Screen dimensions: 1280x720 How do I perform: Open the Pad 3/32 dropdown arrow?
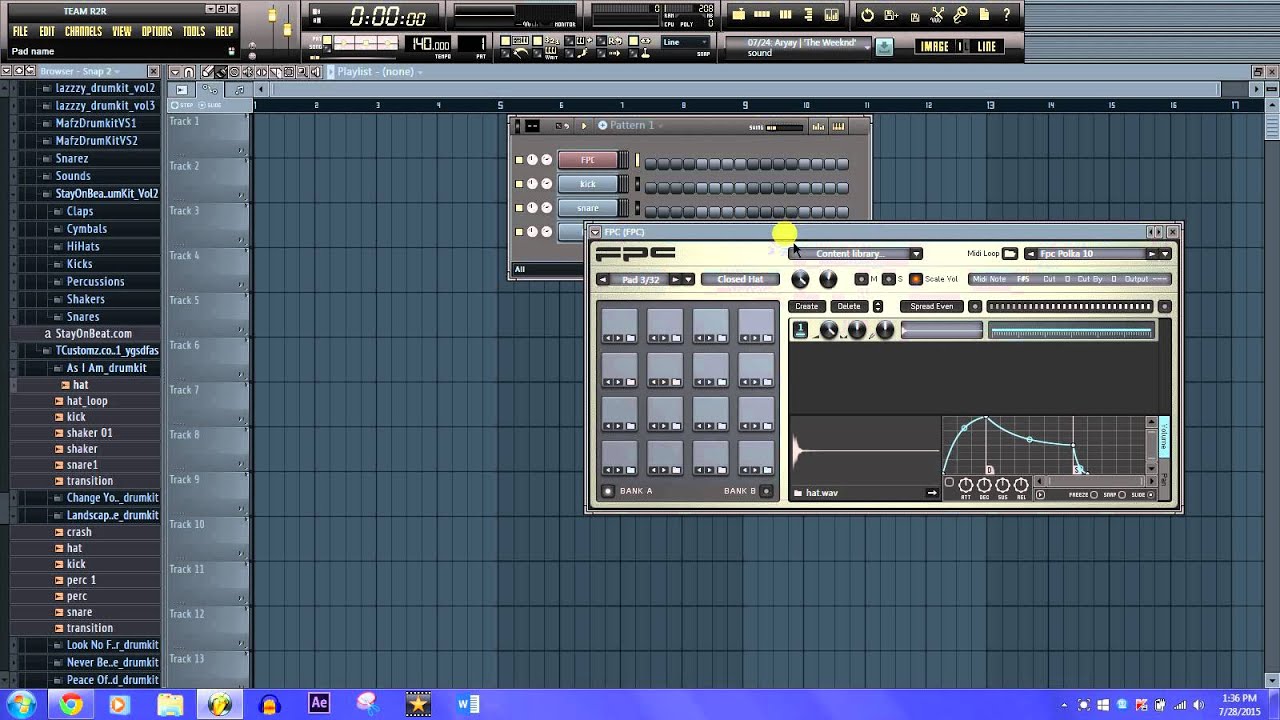689,279
